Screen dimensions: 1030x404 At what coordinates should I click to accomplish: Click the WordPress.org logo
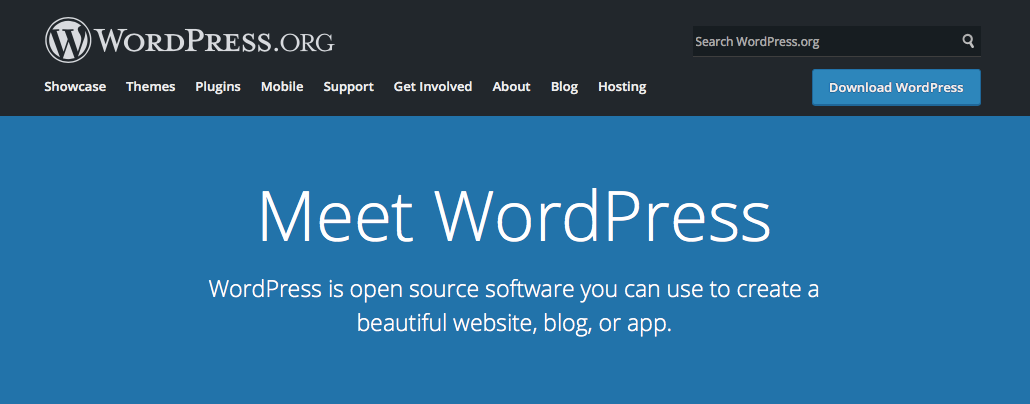point(190,40)
